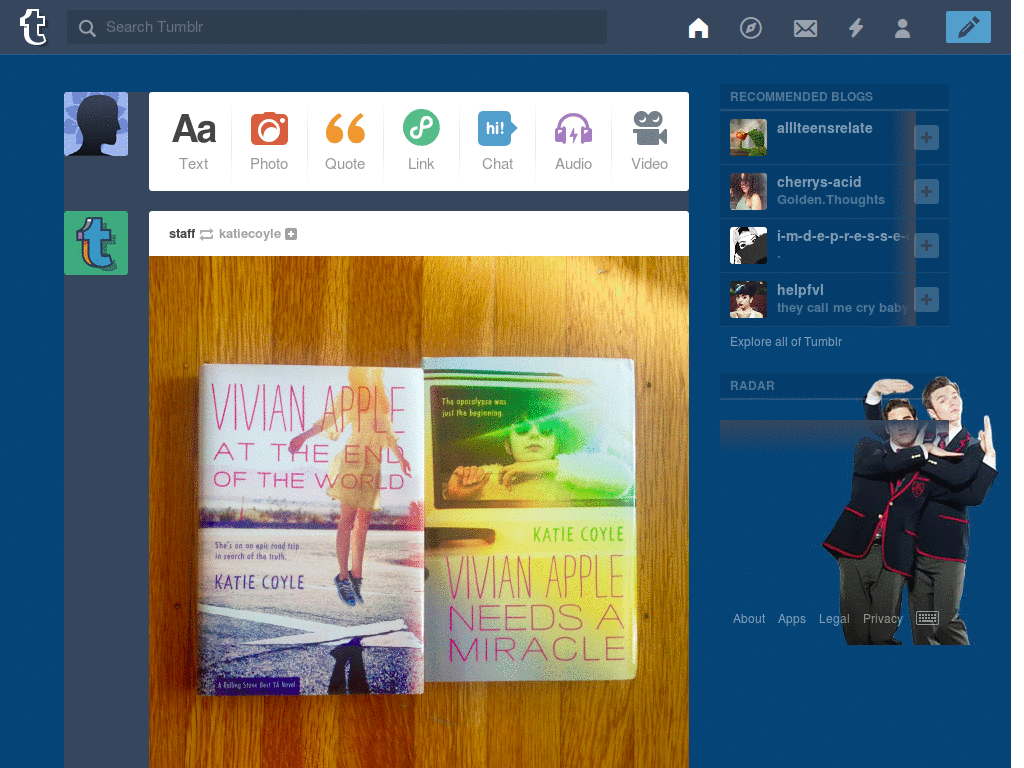Click 'they call me cry baby' subtitle

pos(842,308)
